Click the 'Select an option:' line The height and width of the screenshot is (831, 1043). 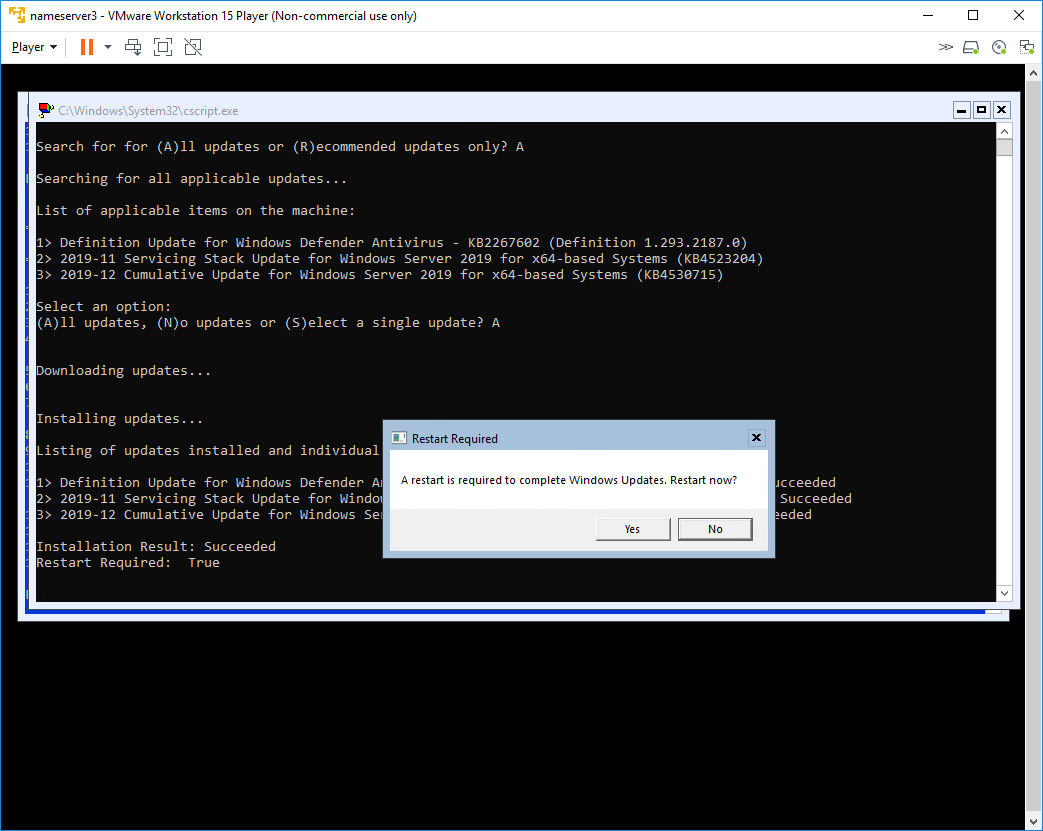(104, 306)
